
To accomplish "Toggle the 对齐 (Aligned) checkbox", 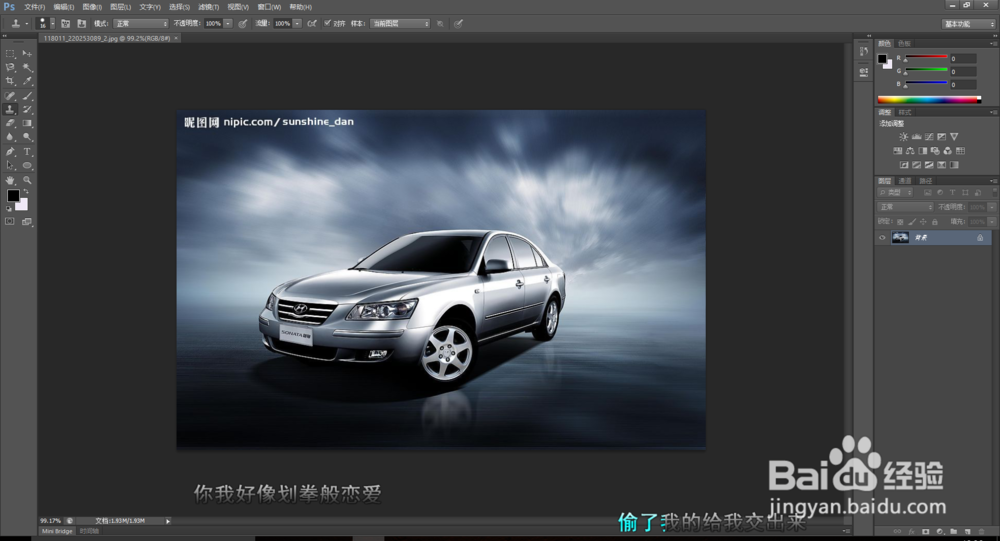I will (327, 24).
